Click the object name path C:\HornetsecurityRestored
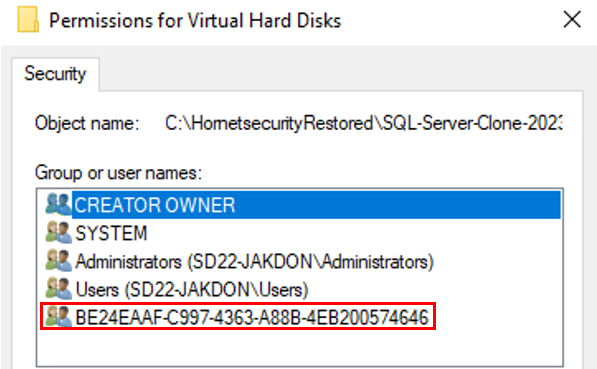Viewport: 597px width, 369px height. coord(364,123)
